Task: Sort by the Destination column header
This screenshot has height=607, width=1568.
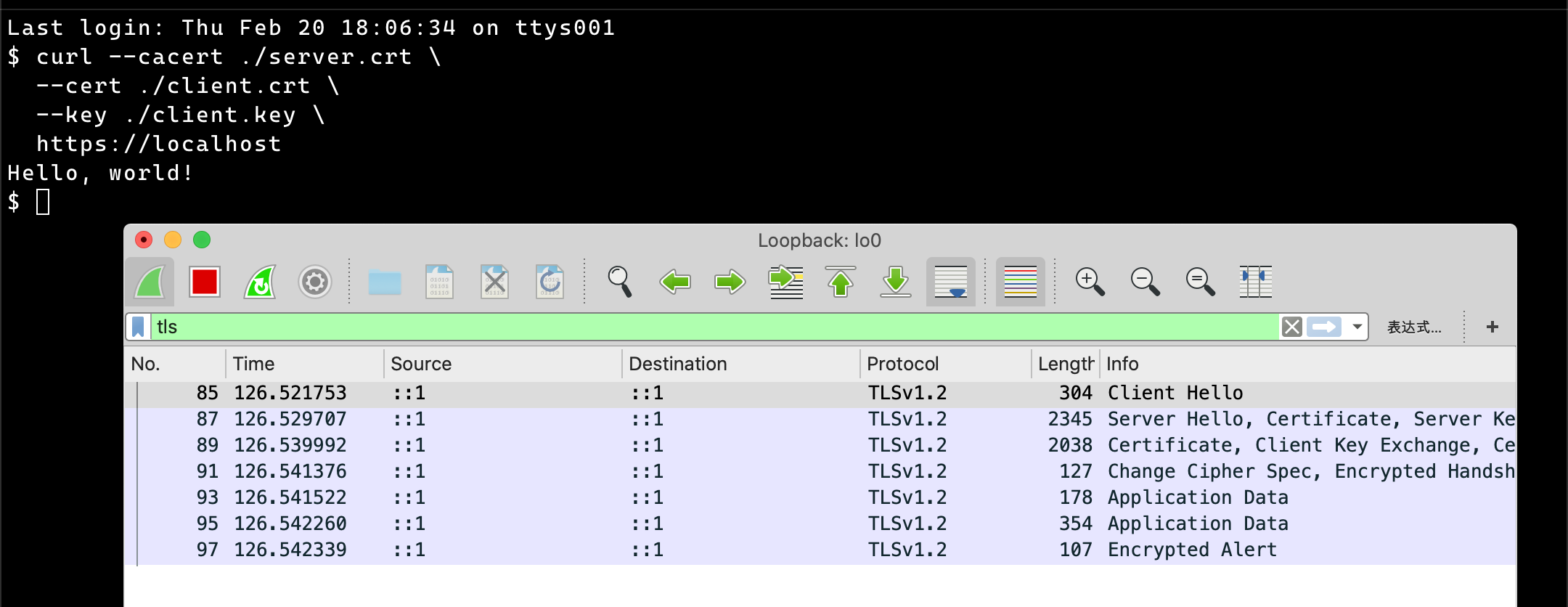Action: click(x=741, y=364)
